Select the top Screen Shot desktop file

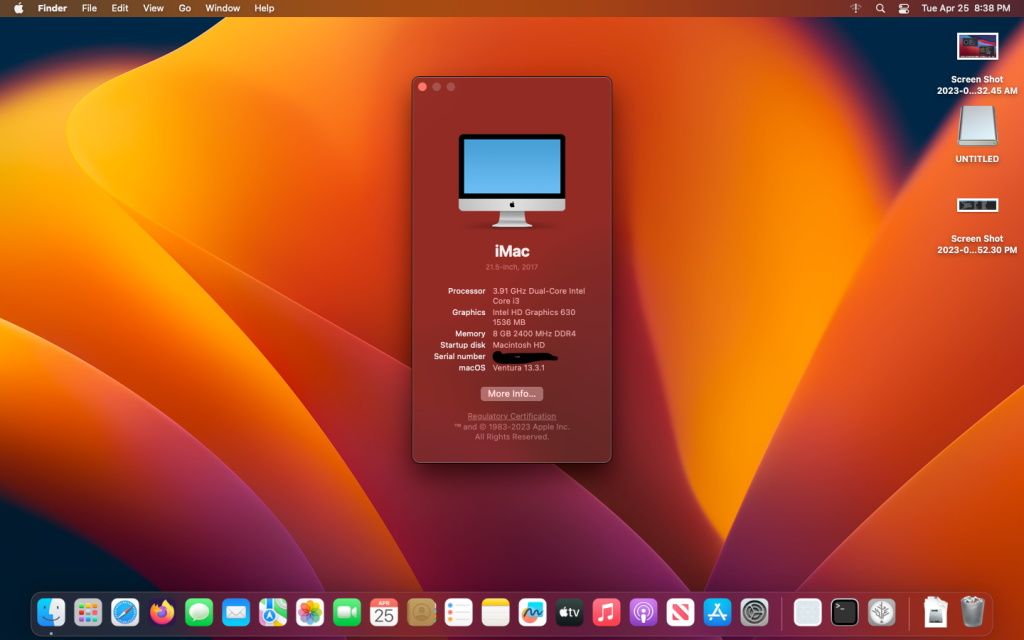977,48
